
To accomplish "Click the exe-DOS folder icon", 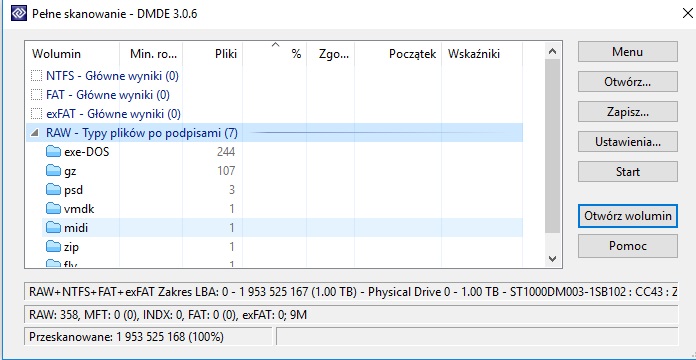I will point(53,152).
